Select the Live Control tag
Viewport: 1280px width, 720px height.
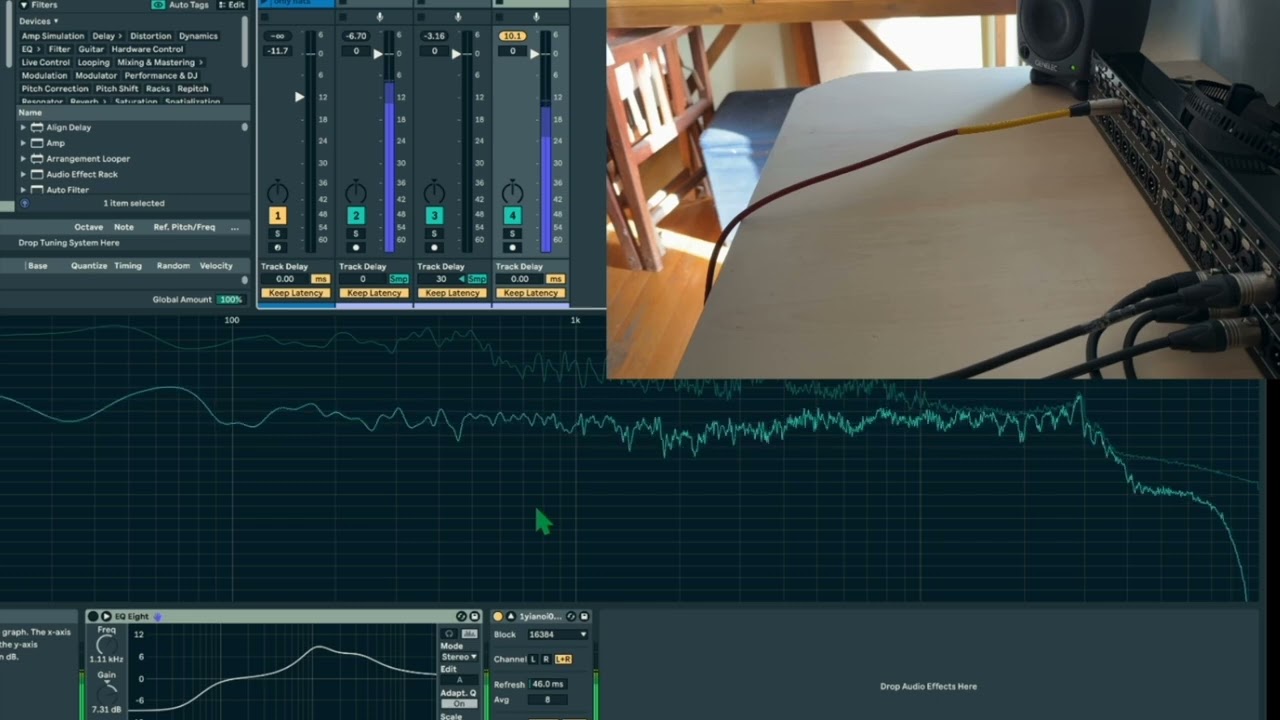[x=46, y=62]
